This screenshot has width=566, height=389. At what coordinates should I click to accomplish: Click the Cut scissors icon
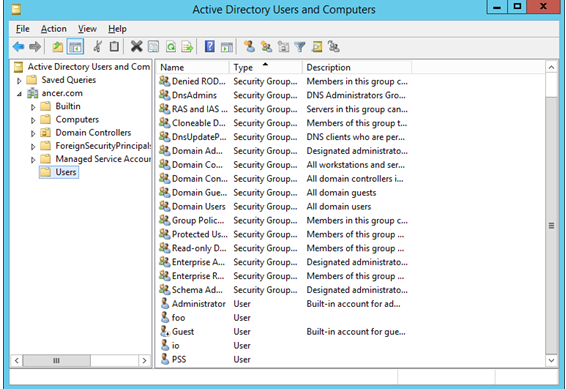(97, 47)
